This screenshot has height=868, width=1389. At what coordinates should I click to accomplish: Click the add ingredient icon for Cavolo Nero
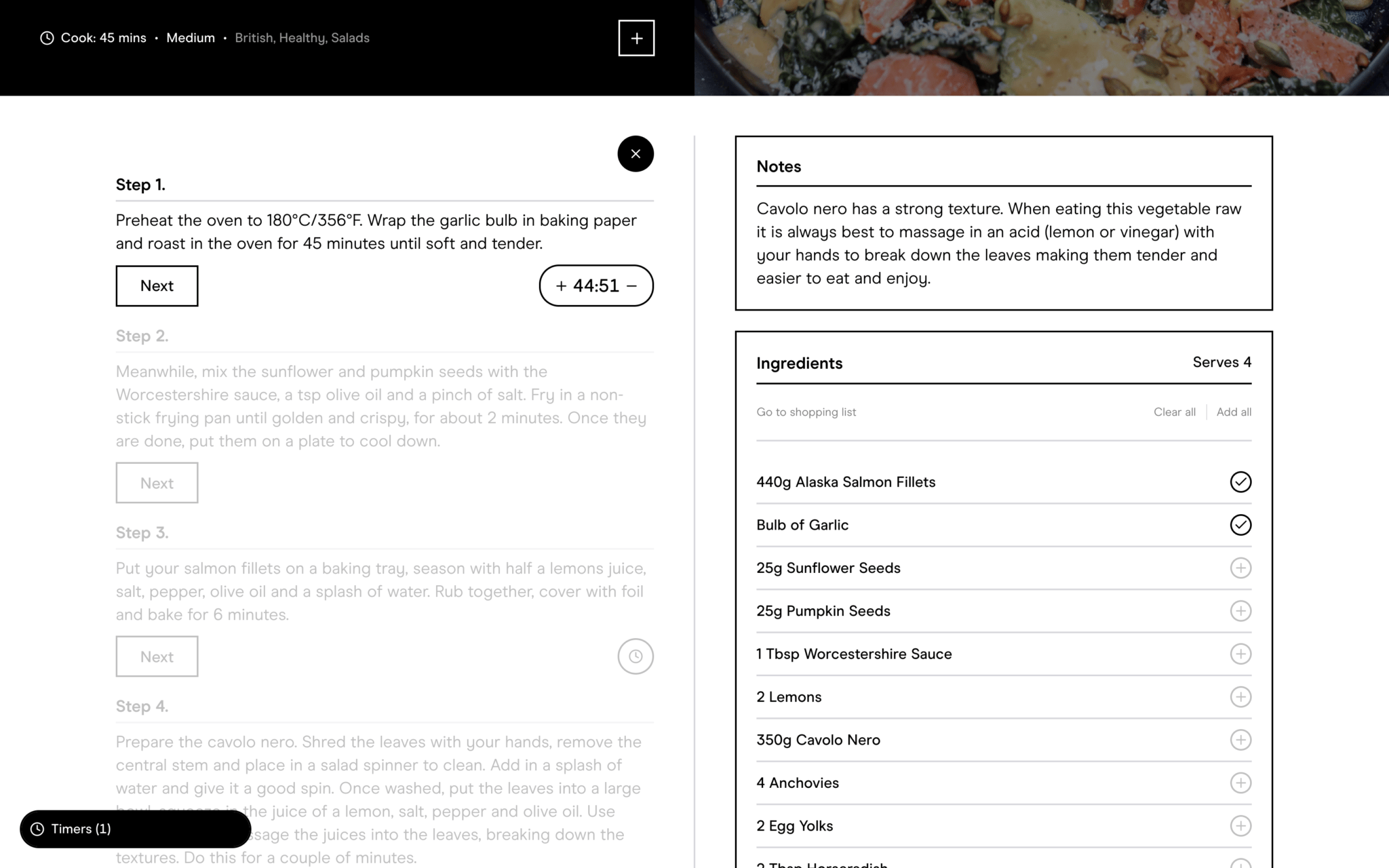[1240, 740]
